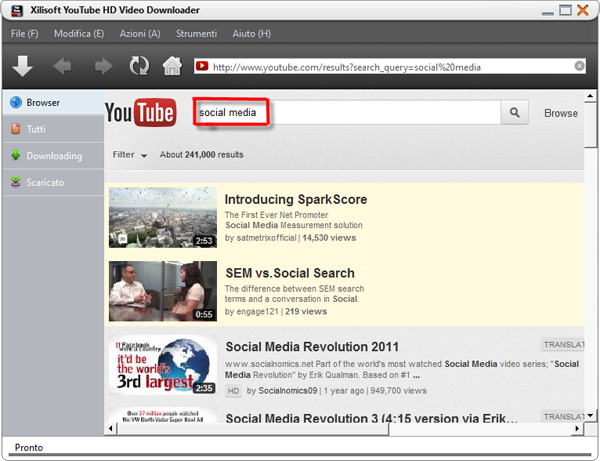The width and height of the screenshot is (600, 461).
Task: Click the '14,530 views' text
Action: click(x=329, y=238)
